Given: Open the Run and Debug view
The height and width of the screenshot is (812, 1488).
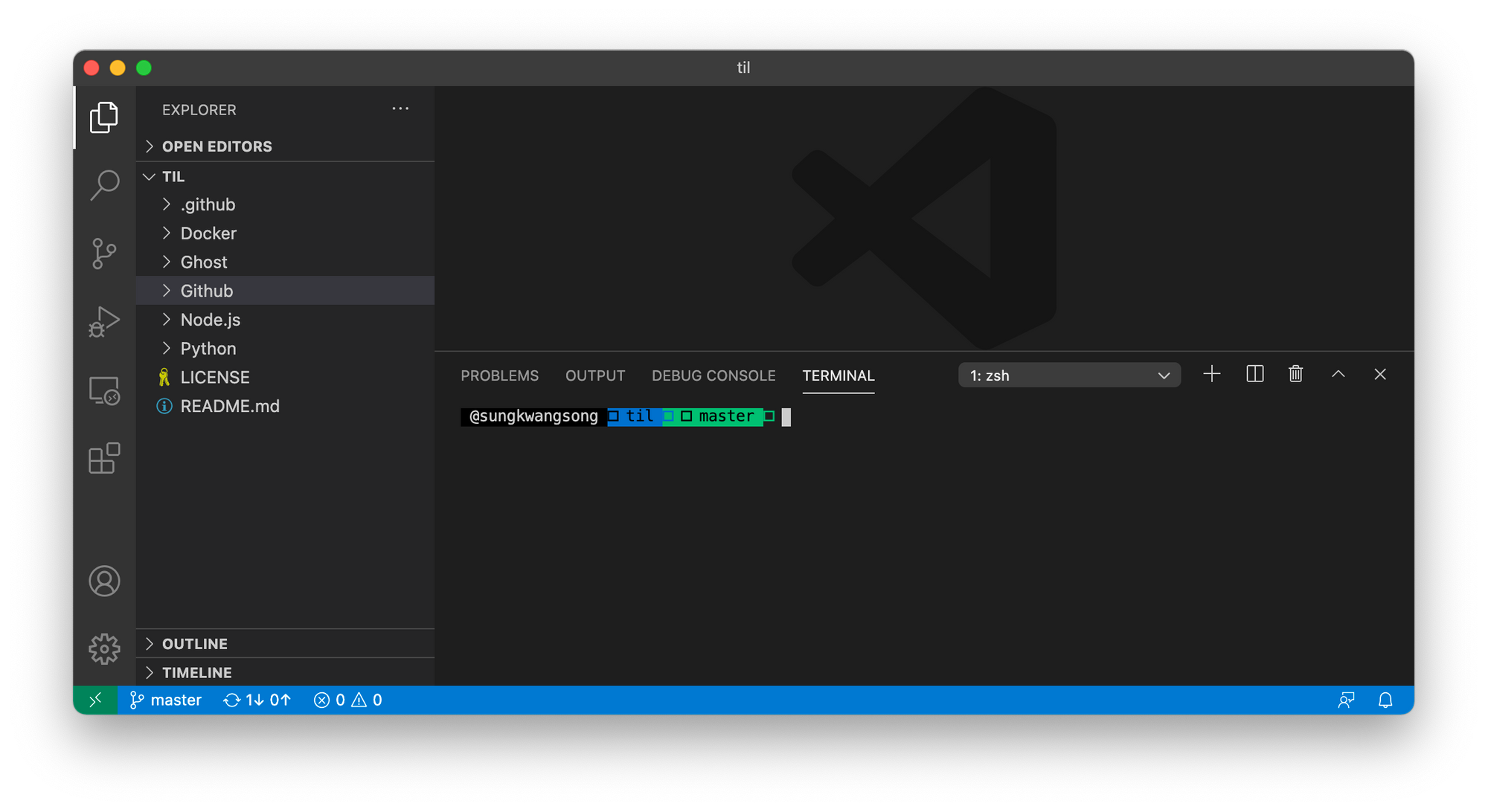Looking at the screenshot, I should 104,321.
